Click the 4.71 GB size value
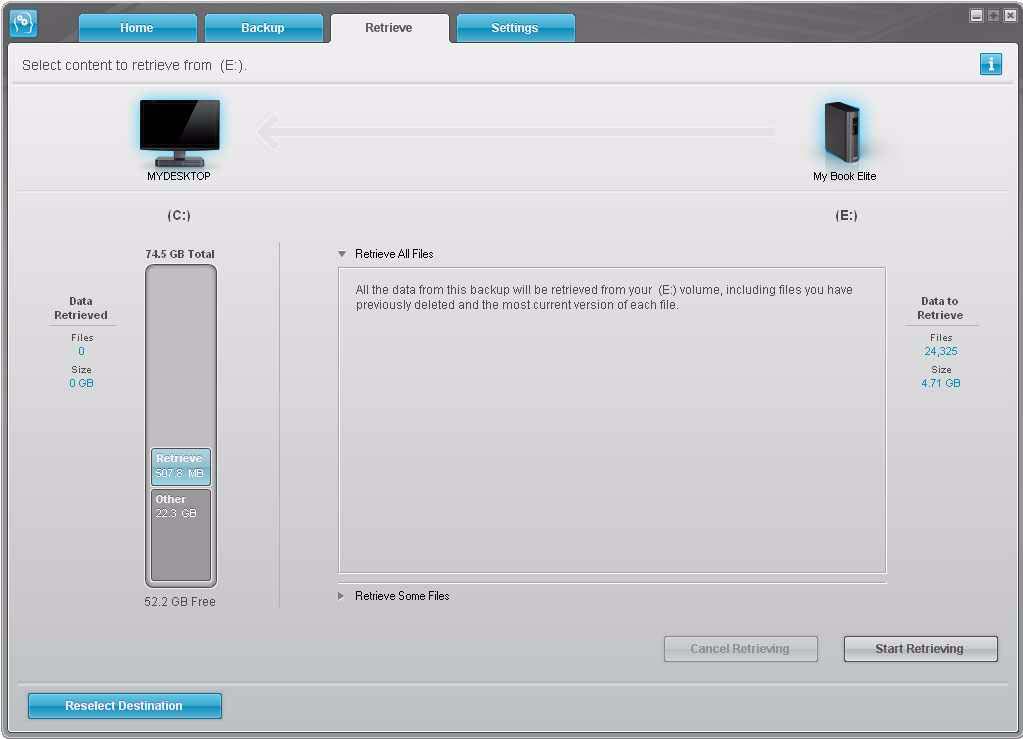1023x739 pixels. tap(941, 383)
